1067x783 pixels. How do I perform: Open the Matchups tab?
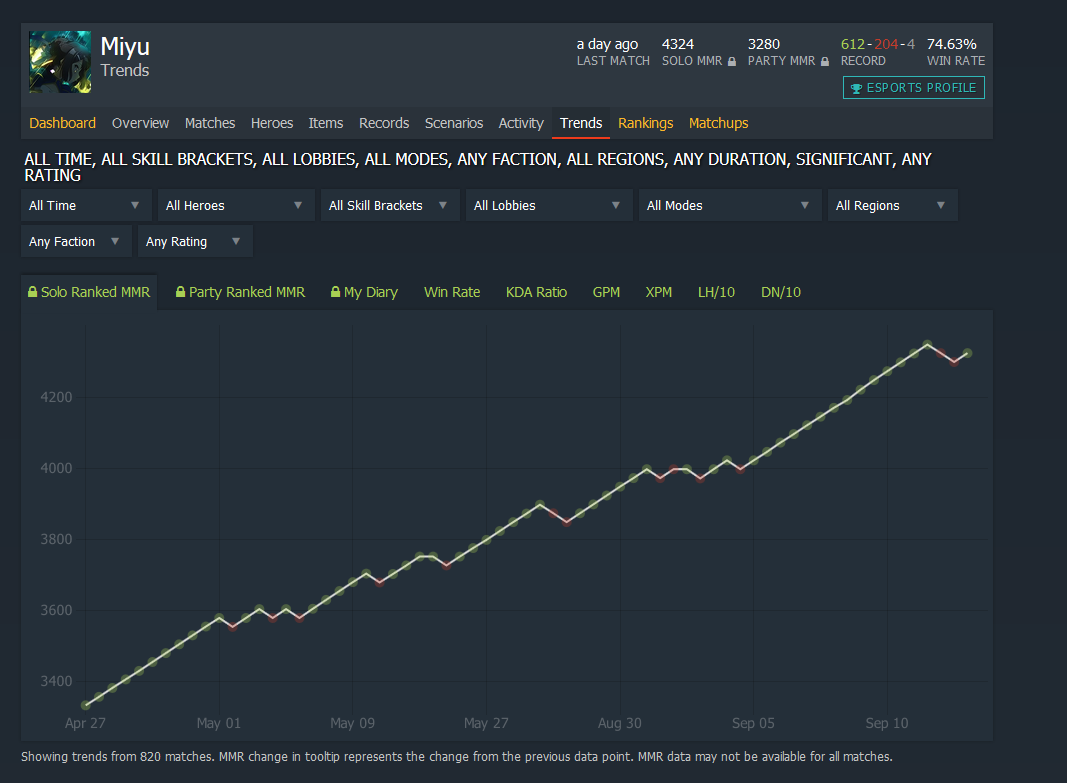[718, 123]
